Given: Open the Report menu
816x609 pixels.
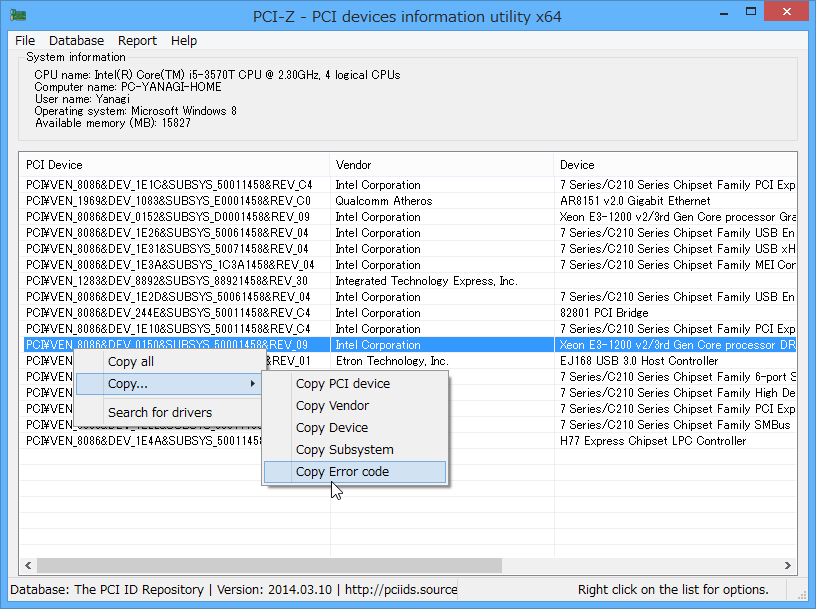Looking at the screenshot, I should [137, 41].
